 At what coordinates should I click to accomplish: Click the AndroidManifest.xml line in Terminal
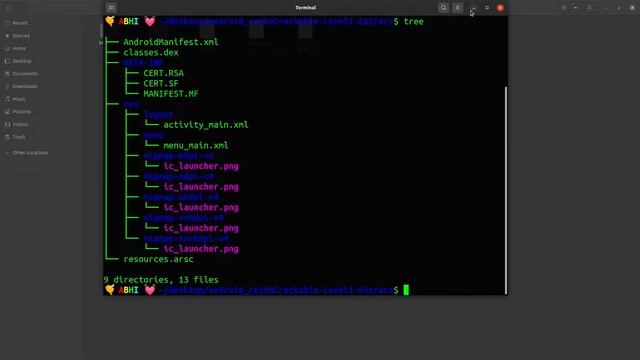coord(171,42)
